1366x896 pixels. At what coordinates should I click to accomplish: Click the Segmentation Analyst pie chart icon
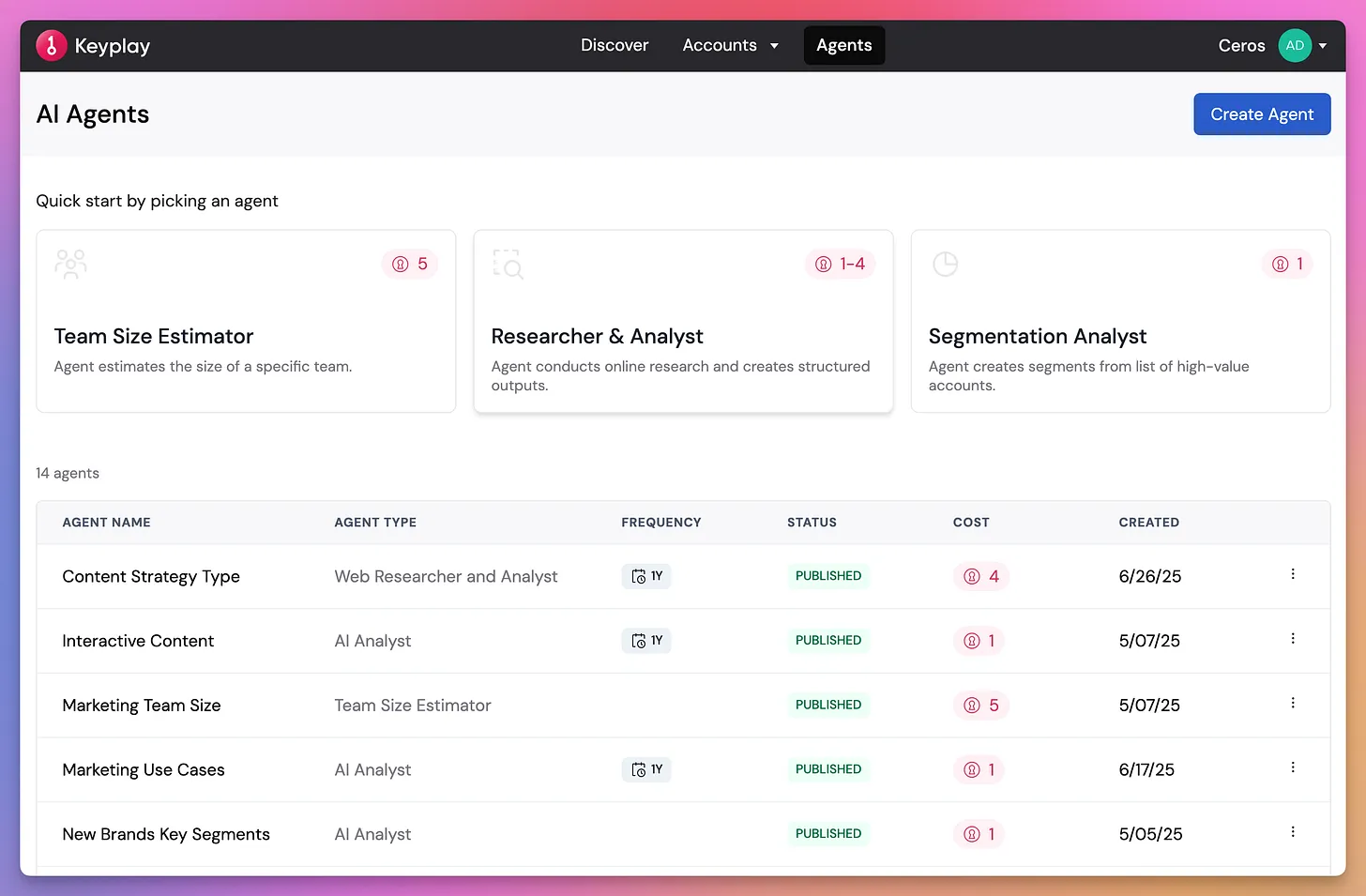click(945, 265)
